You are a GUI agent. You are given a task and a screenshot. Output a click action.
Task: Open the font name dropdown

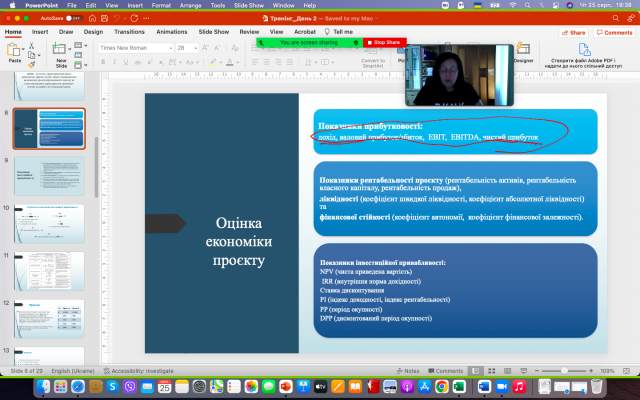[171, 48]
